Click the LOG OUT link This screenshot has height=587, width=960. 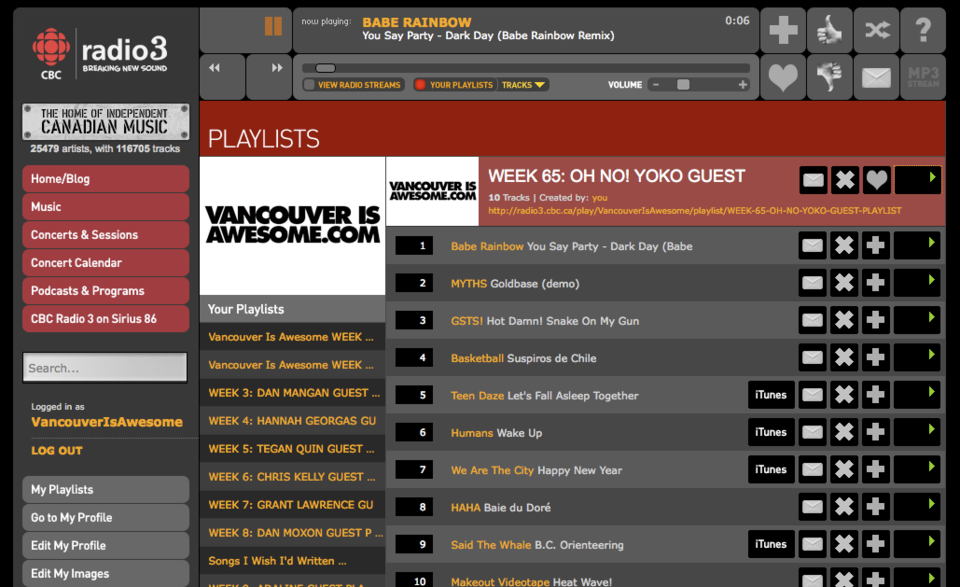tap(56, 451)
